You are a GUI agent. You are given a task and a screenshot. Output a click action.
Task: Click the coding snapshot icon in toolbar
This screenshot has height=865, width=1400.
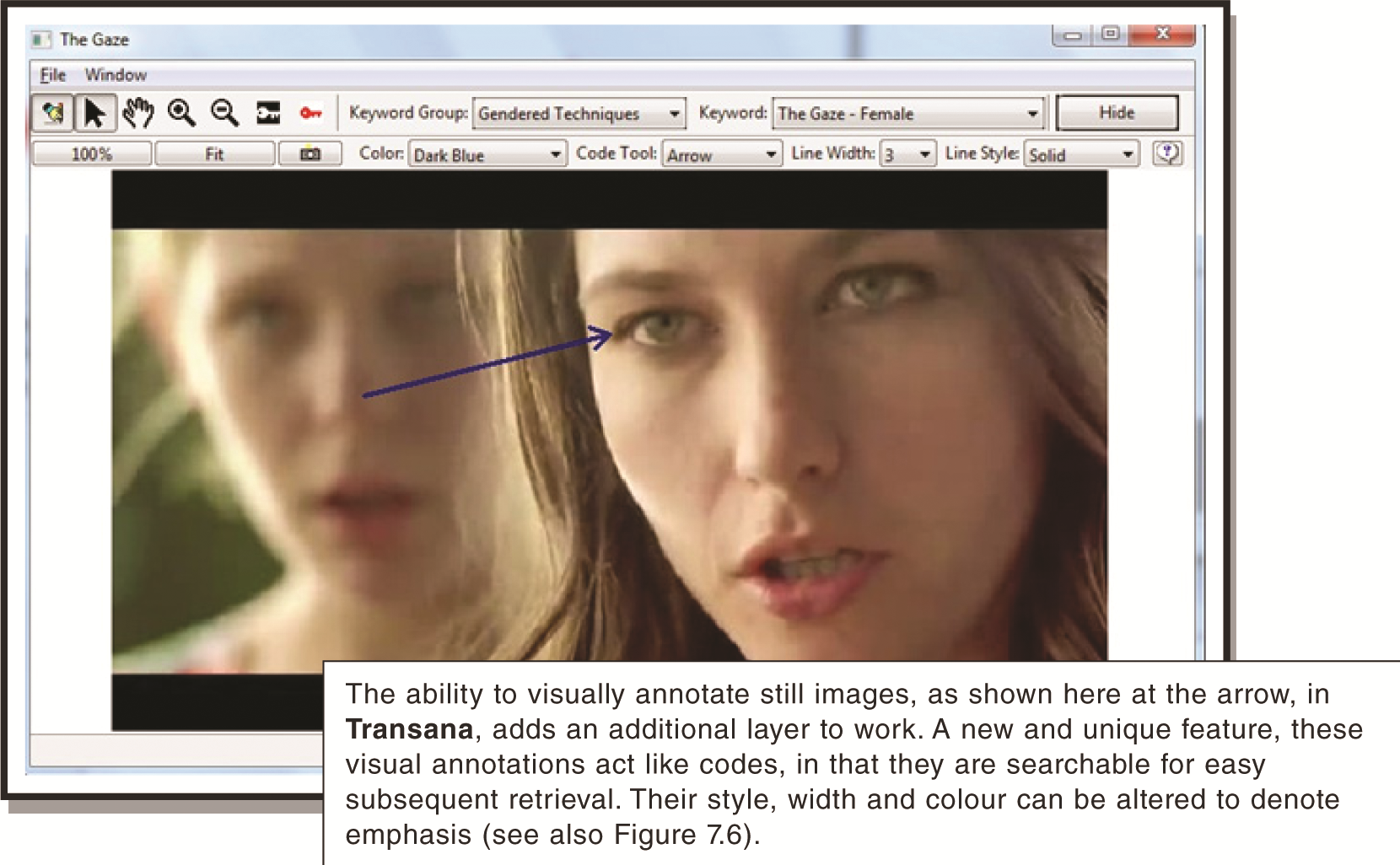pyautogui.click(x=52, y=113)
